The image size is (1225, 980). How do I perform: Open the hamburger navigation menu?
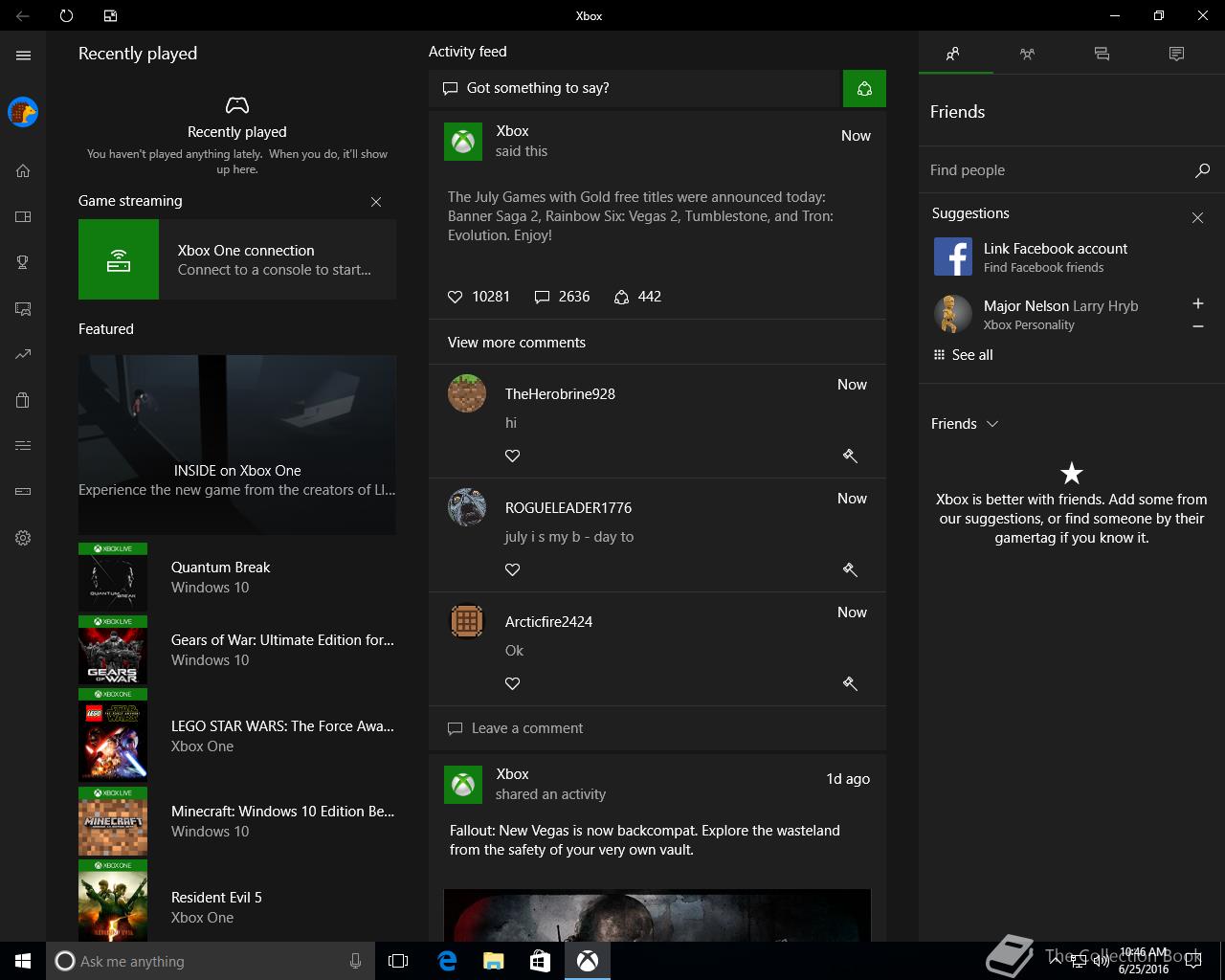[23, 56]
